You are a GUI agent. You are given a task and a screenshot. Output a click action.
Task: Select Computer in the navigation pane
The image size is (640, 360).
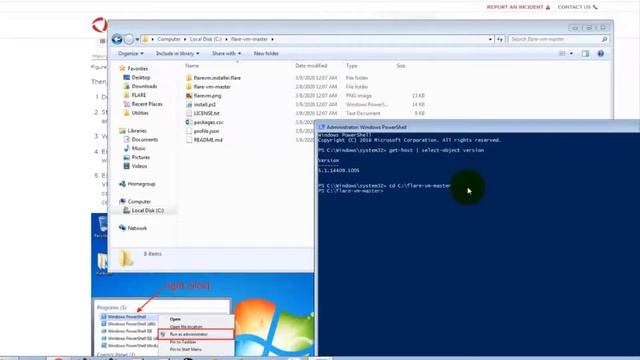coord(139,202)
